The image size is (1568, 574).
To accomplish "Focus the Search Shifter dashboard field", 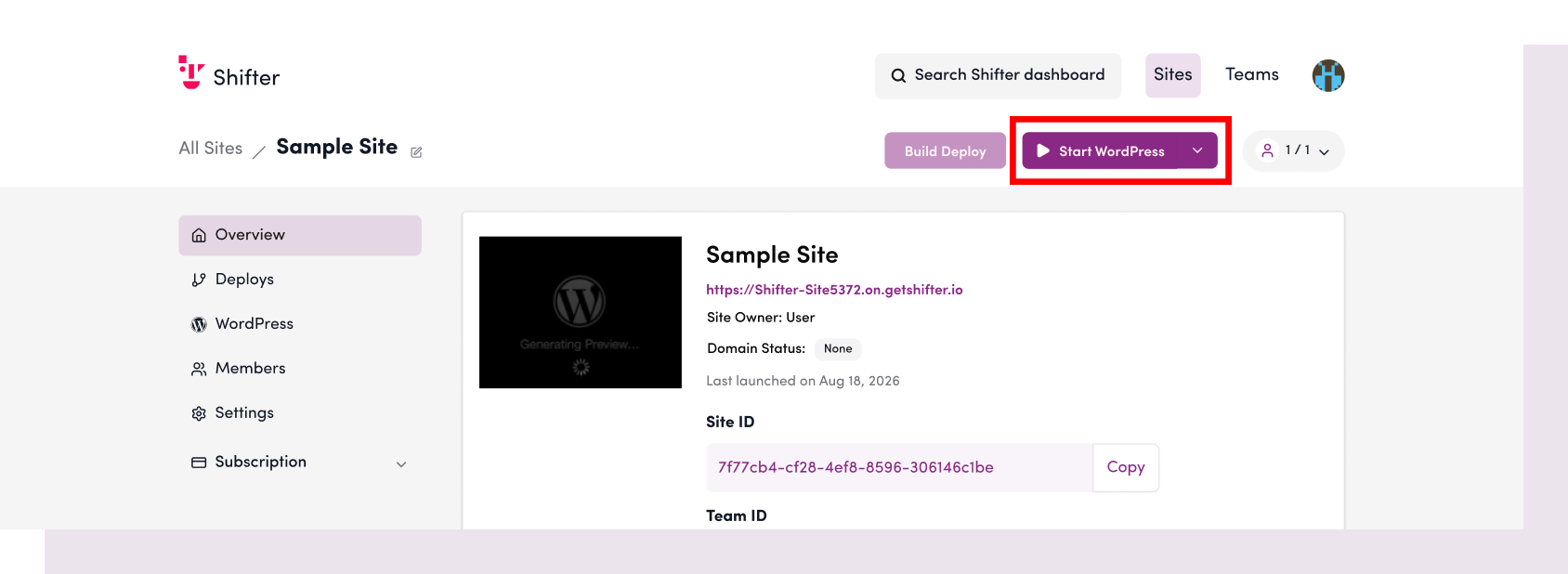I will [x=998, y=75].
